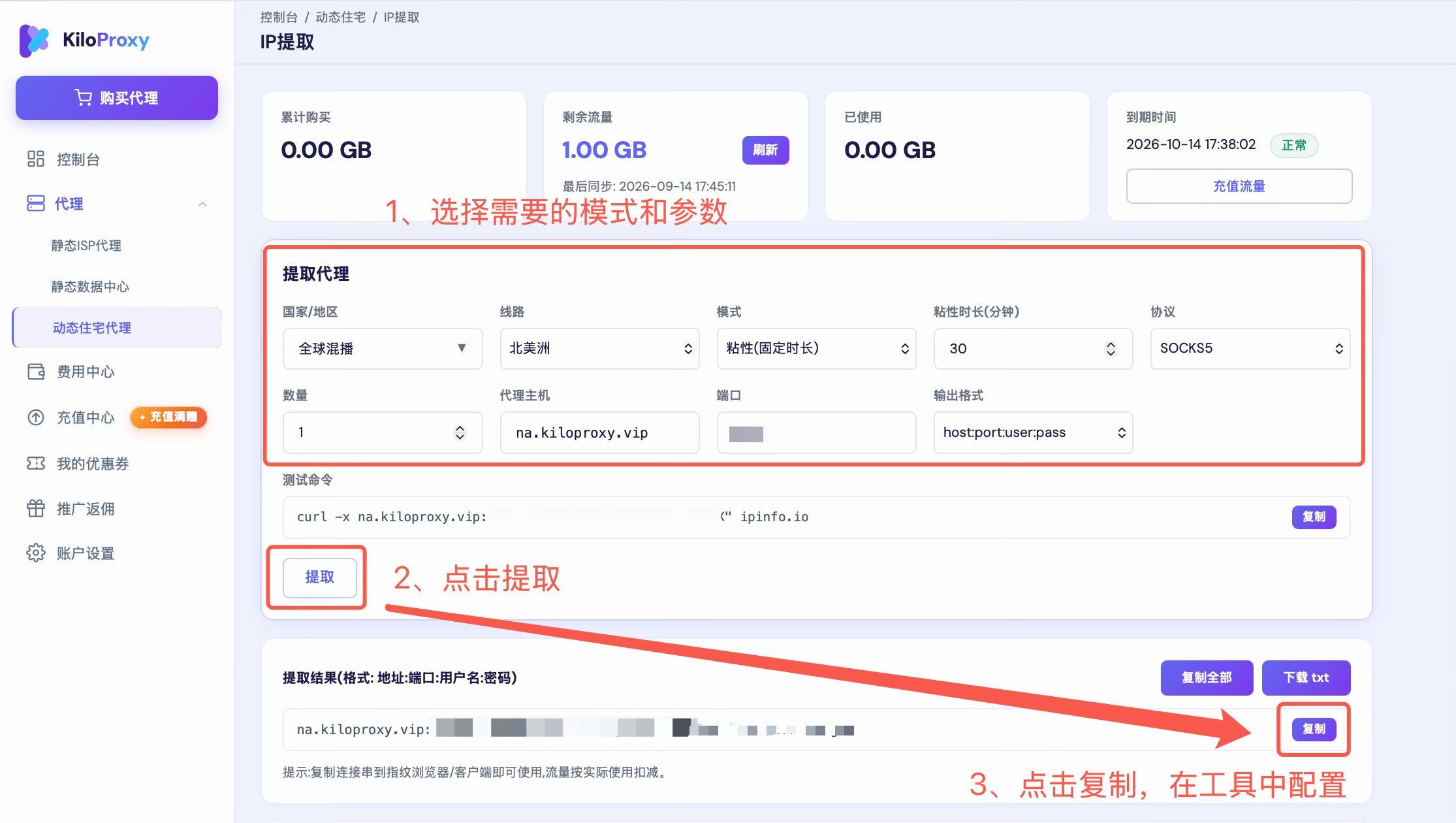This screenshot has height=823, width=1456.
Task: Click the 粘性时长 field showing 30
Action: (1033, 348)
